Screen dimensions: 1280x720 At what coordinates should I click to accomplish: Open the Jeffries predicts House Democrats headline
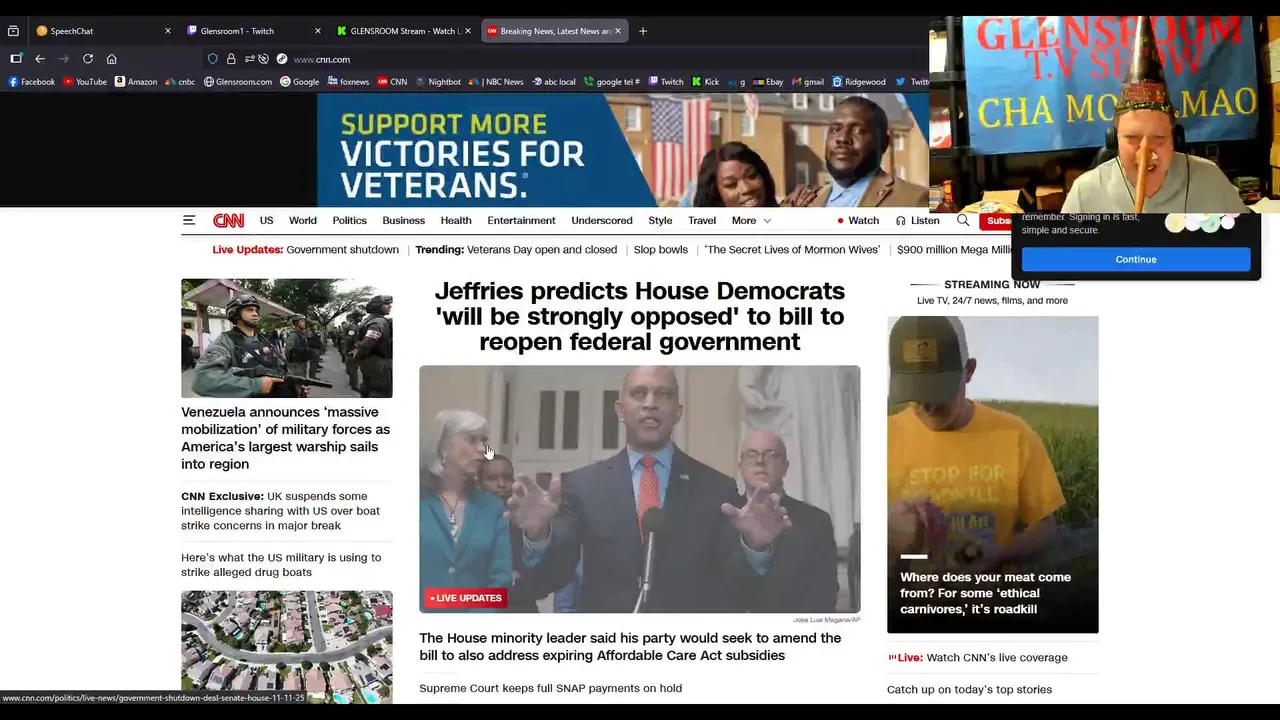click(640, 316)
